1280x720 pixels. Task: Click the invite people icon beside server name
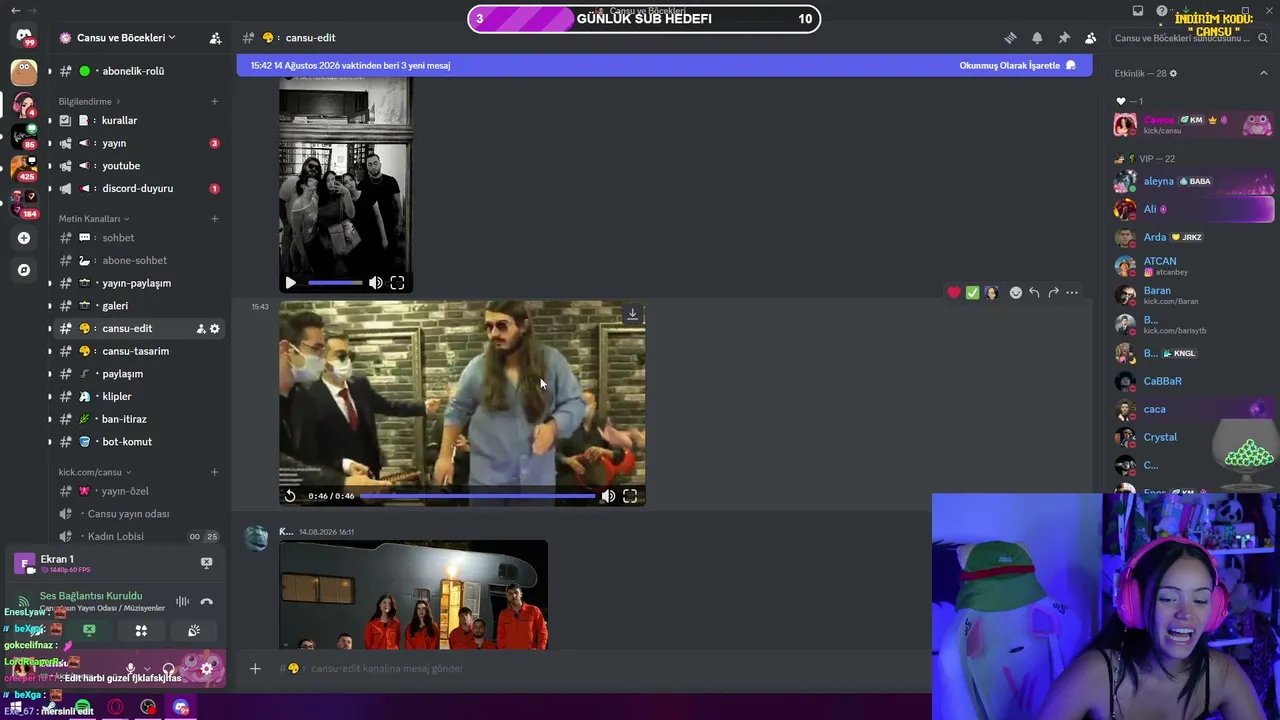click(215, 38)
